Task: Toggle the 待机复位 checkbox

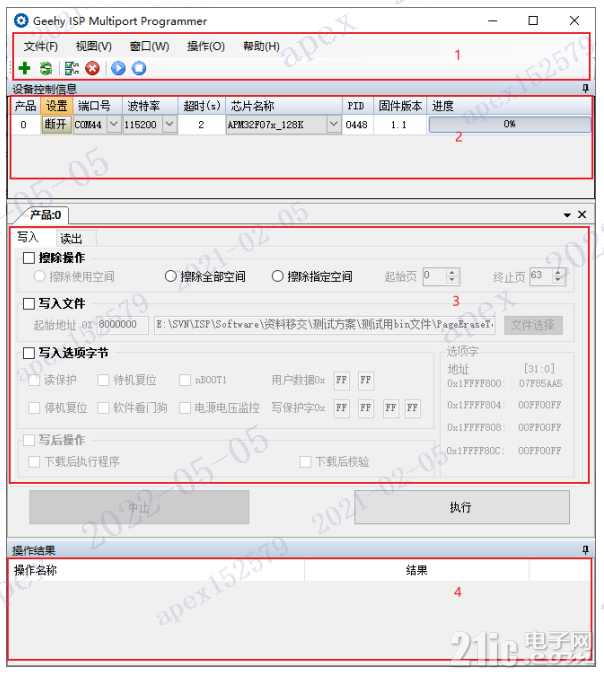Action: coord(103,380)
